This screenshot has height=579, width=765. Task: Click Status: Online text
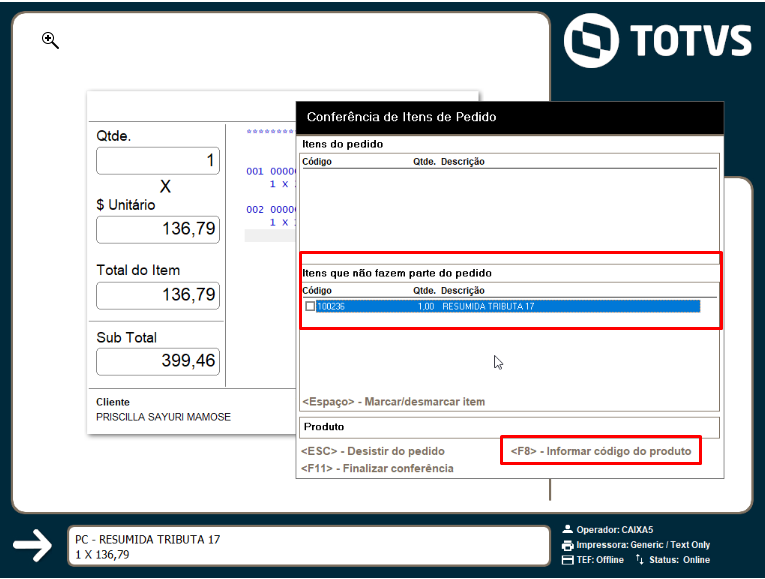click(679, 560)
